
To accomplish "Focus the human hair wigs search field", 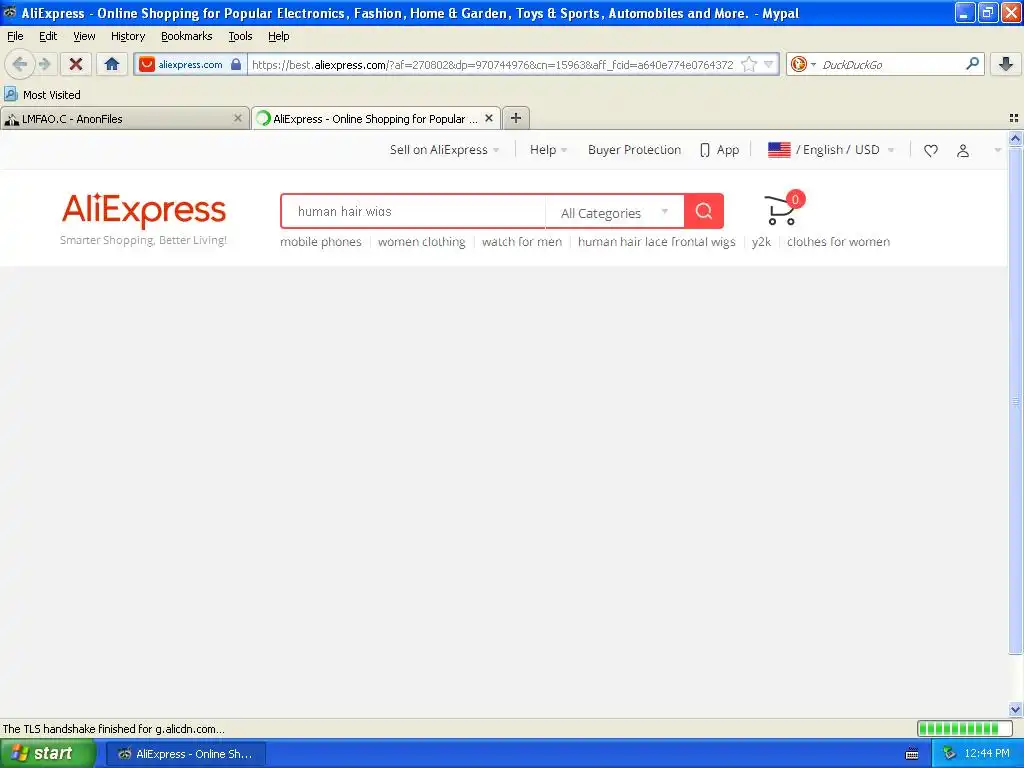I will [x=413, y=211].
